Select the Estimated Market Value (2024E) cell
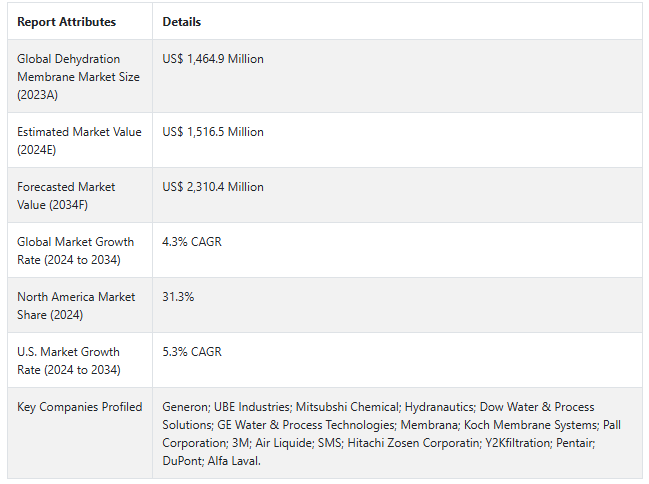Image resolution: width=649 pixels, height=484 pixels. click(79, 140)
